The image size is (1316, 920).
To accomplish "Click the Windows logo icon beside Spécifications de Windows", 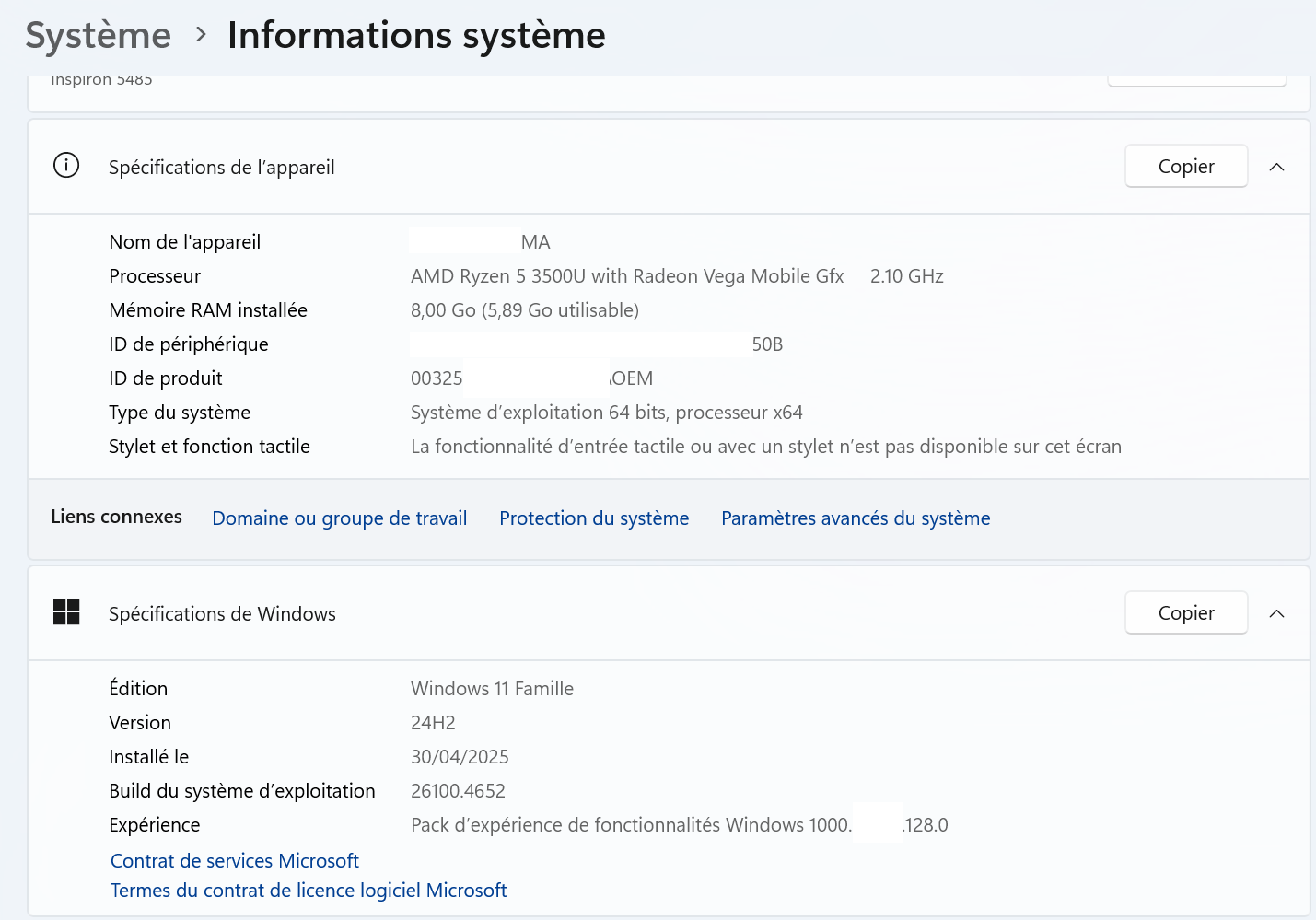I will coord(66,611).
